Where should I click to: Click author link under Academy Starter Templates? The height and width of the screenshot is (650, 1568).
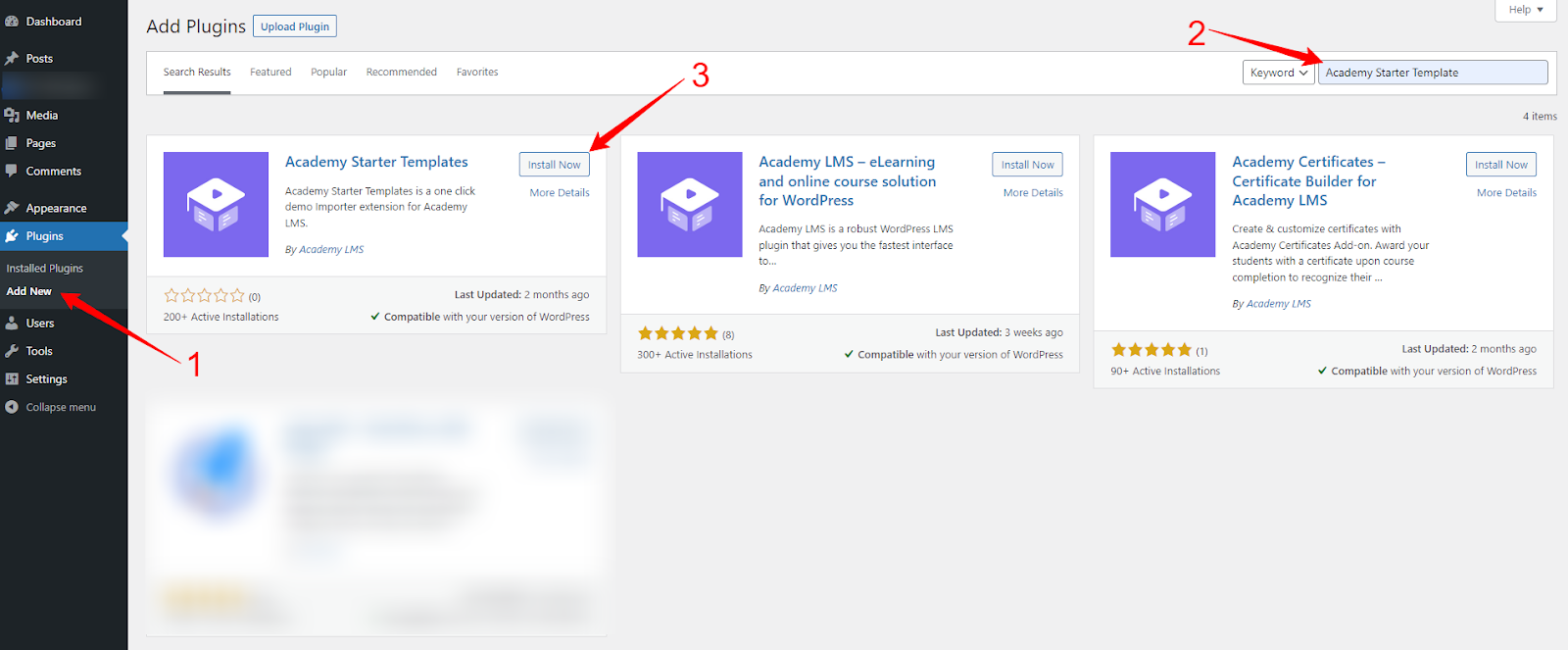331,250
